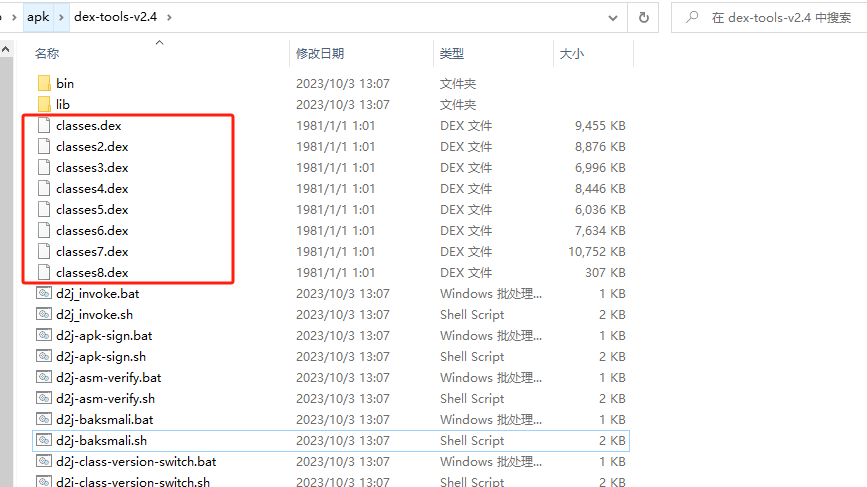
Task: Select the classes3.dex file name
Action: (92, 167)
